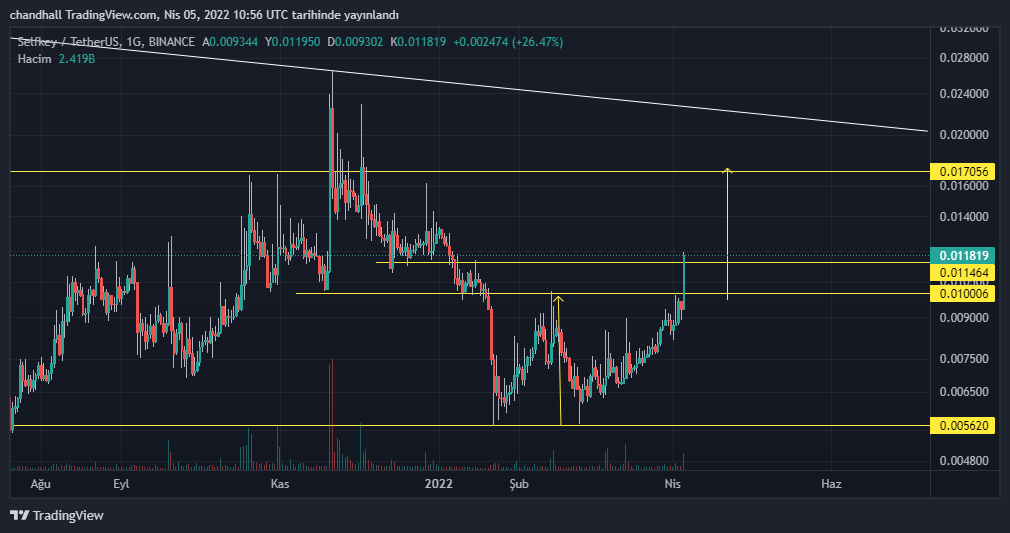Image resolution: width=1010 pixels, height=533 pixels.
Task: Select the Nis month label on time axis
Action: pyautogui.click(x=672, y=484)
